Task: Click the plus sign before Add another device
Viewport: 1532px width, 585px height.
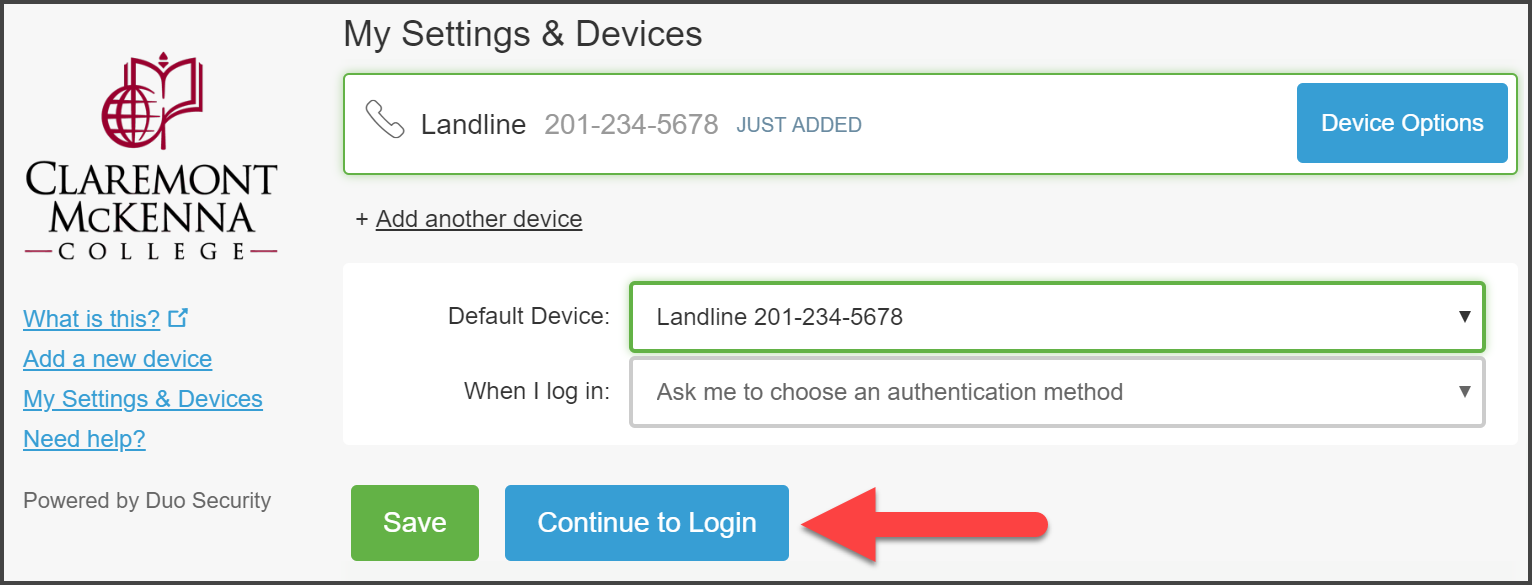Action: tap(362, 219)
